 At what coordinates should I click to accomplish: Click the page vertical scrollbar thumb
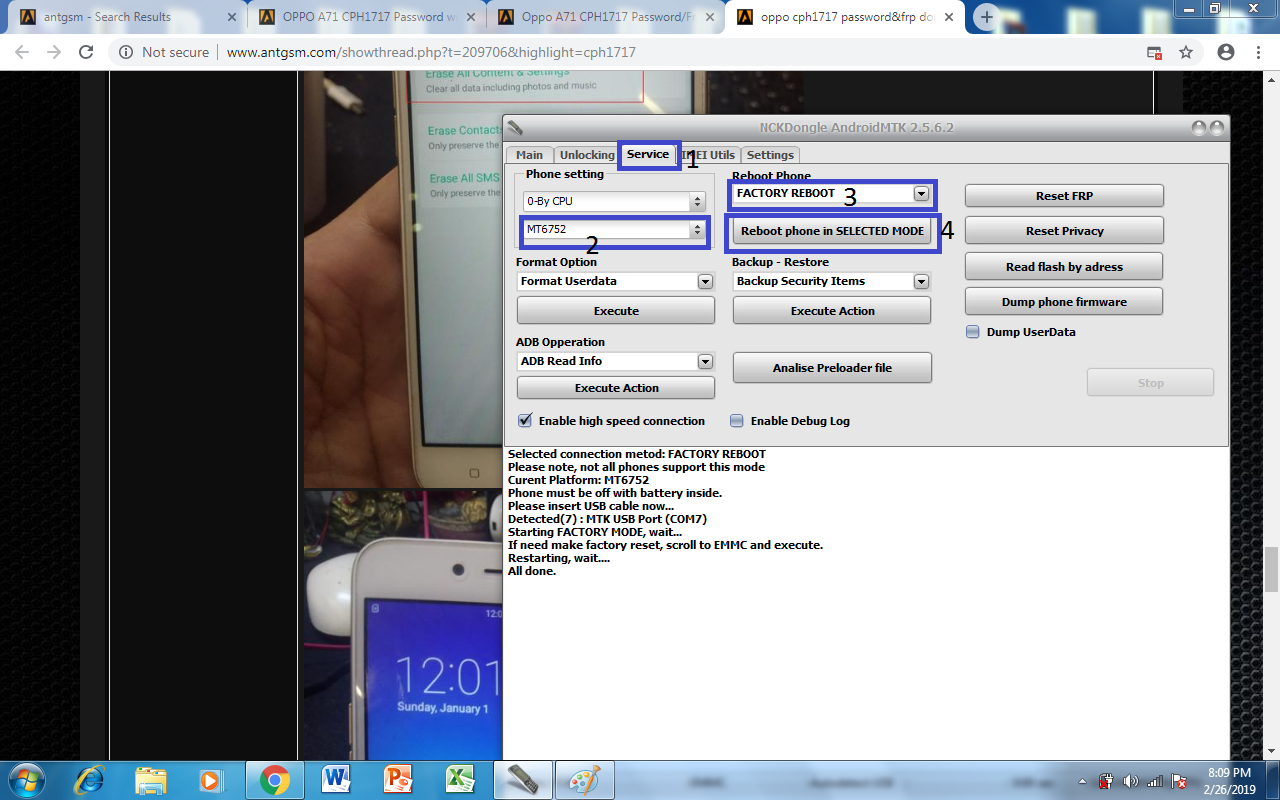click(x=1271, y=569)
